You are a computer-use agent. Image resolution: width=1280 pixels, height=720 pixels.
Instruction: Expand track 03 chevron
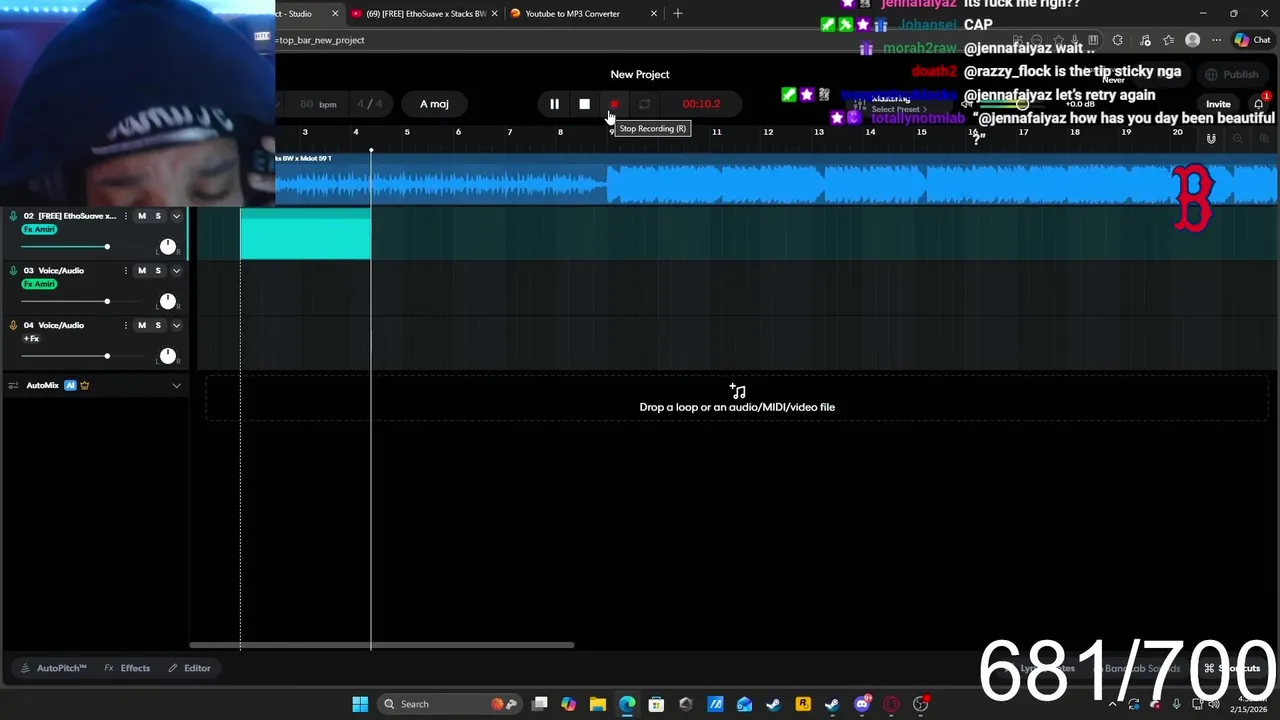tap(177, 271)
